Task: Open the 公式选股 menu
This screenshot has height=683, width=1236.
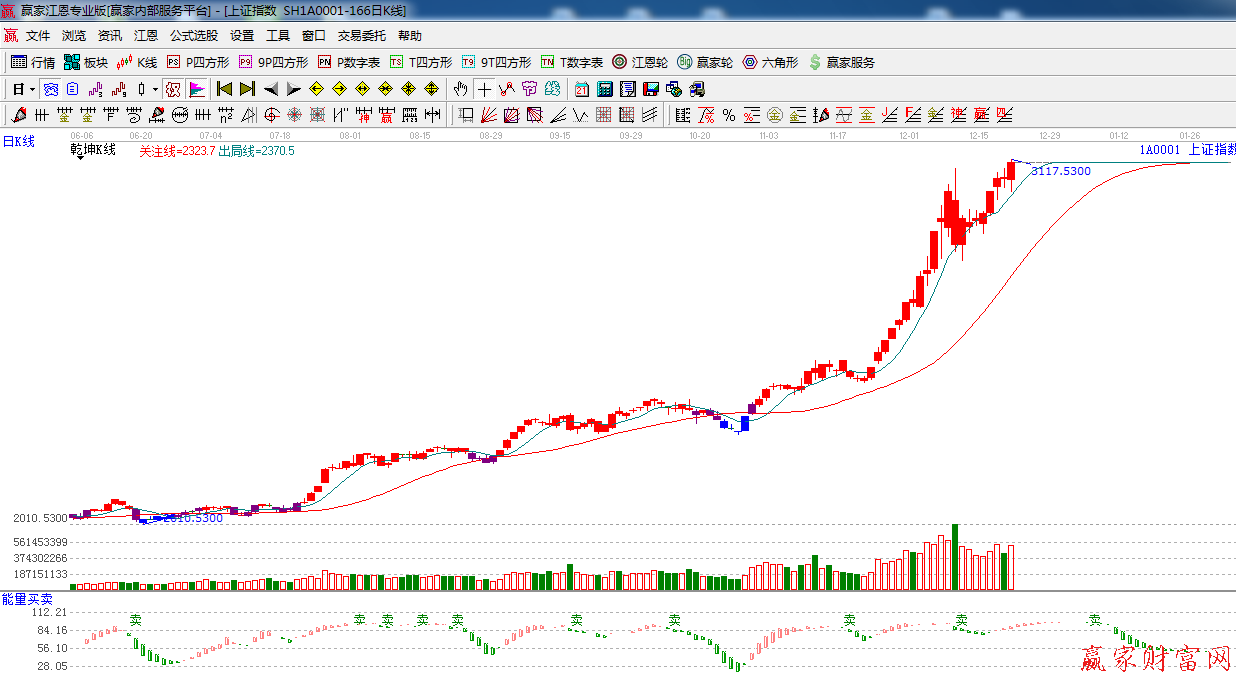Action: tap(193, 35)
